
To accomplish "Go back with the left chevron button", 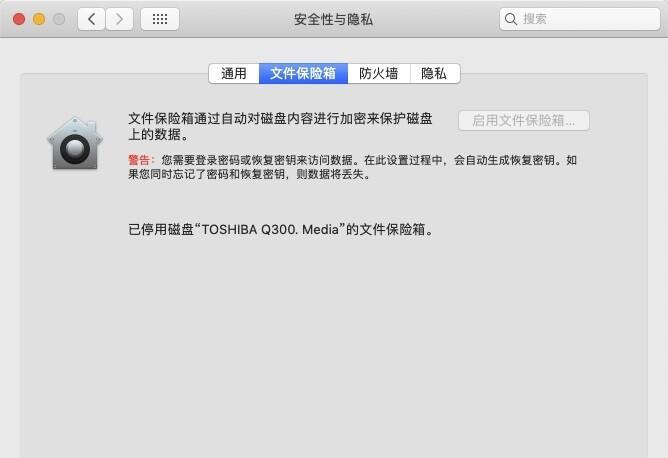I will point(91,19).
